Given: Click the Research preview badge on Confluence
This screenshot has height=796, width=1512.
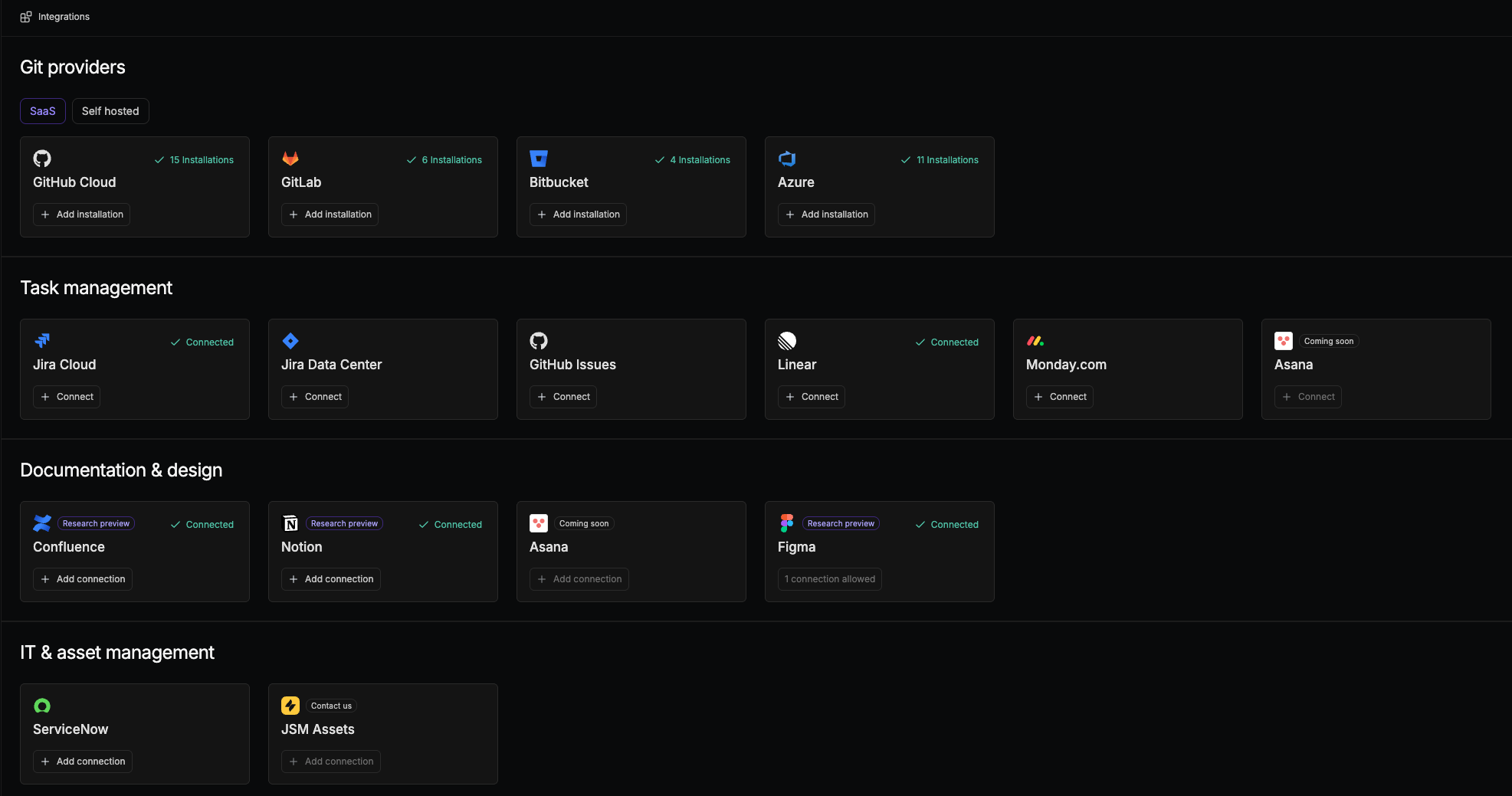Looking at the screenshot, I should click(x=96, y=523).
